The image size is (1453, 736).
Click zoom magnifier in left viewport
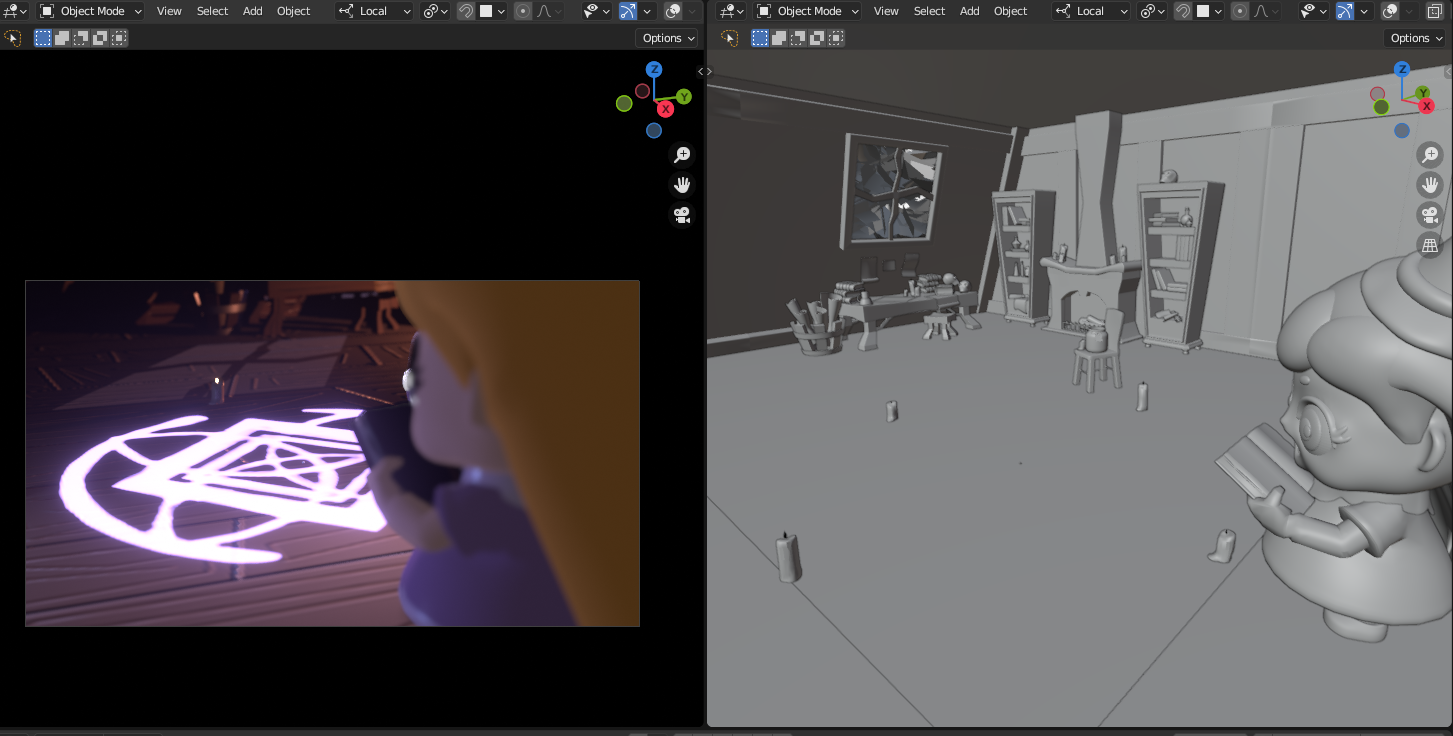click(683, 154)
